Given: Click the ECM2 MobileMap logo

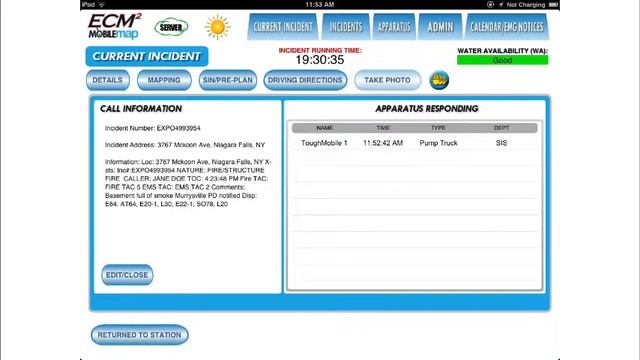Looking at the screenshot, I should click(x=115, y=27).
